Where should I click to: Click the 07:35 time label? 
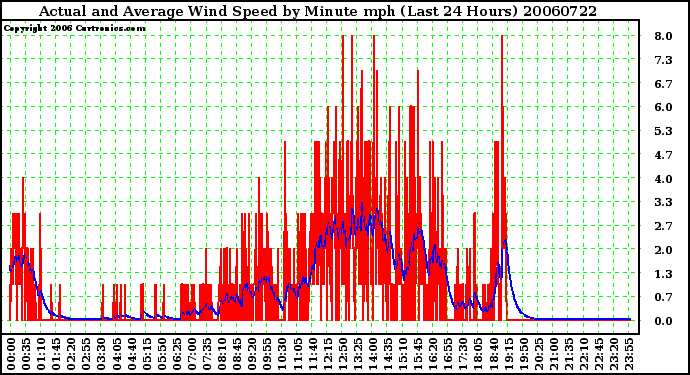207,354
